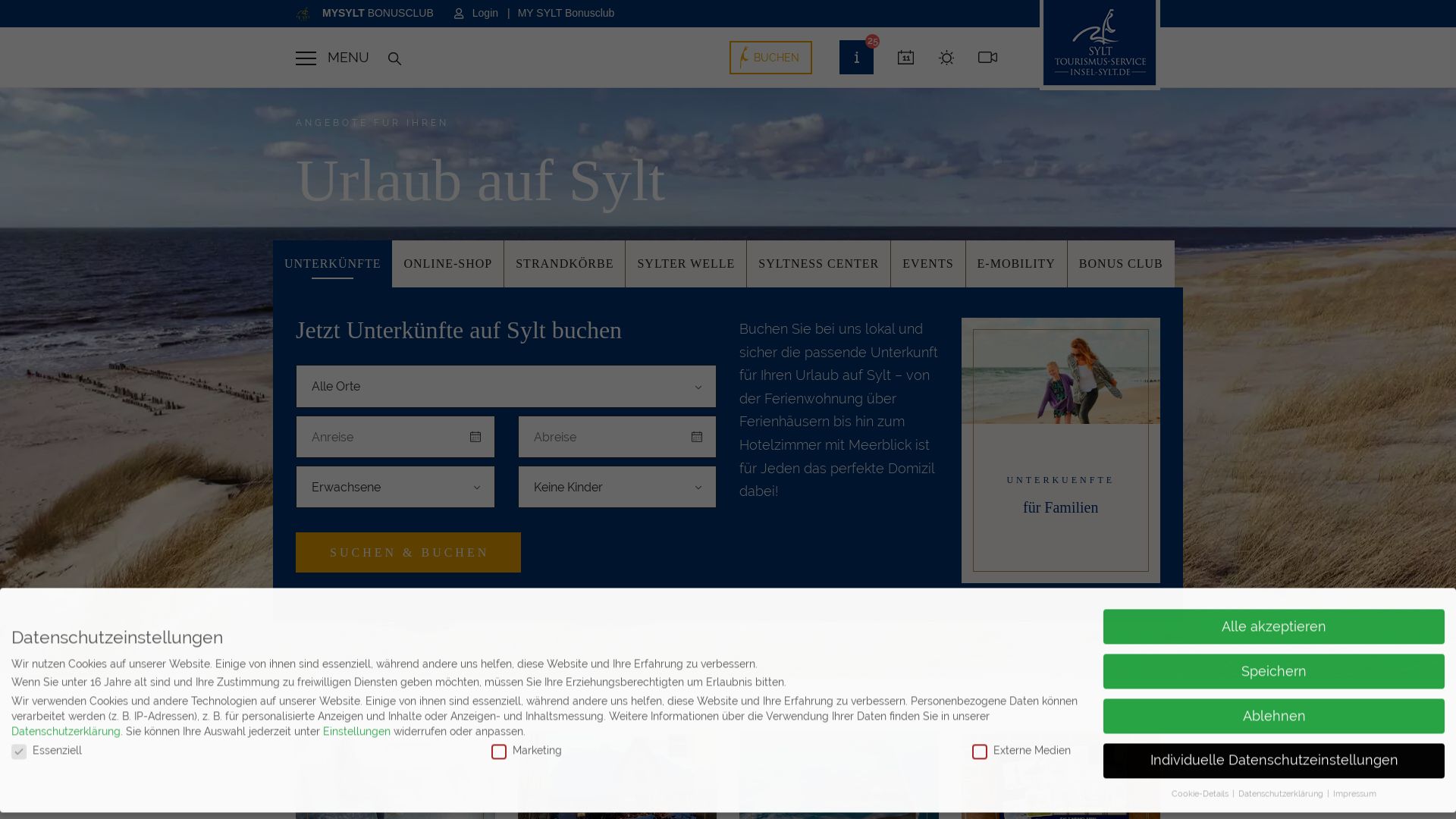Switch to the Strandkörbe tab
The width and height of the screenshot is (1456, 819).
pos(565,264)
